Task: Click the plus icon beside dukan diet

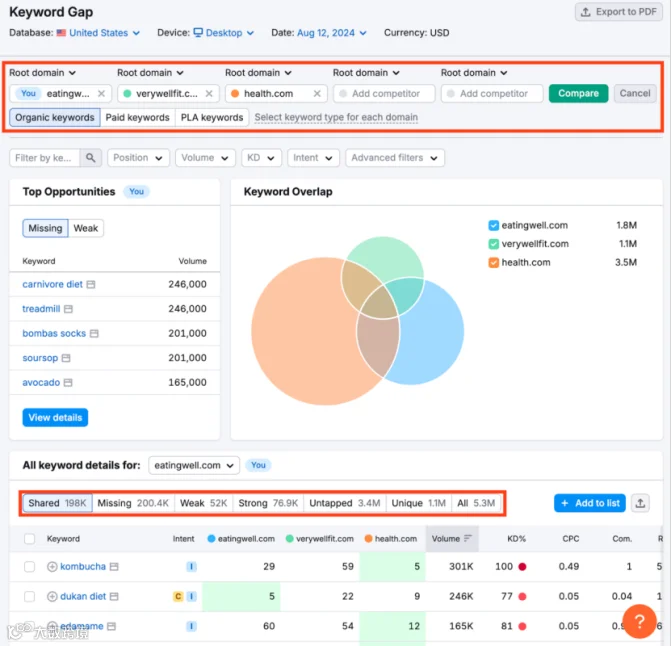Action: [x=52, y=596]
